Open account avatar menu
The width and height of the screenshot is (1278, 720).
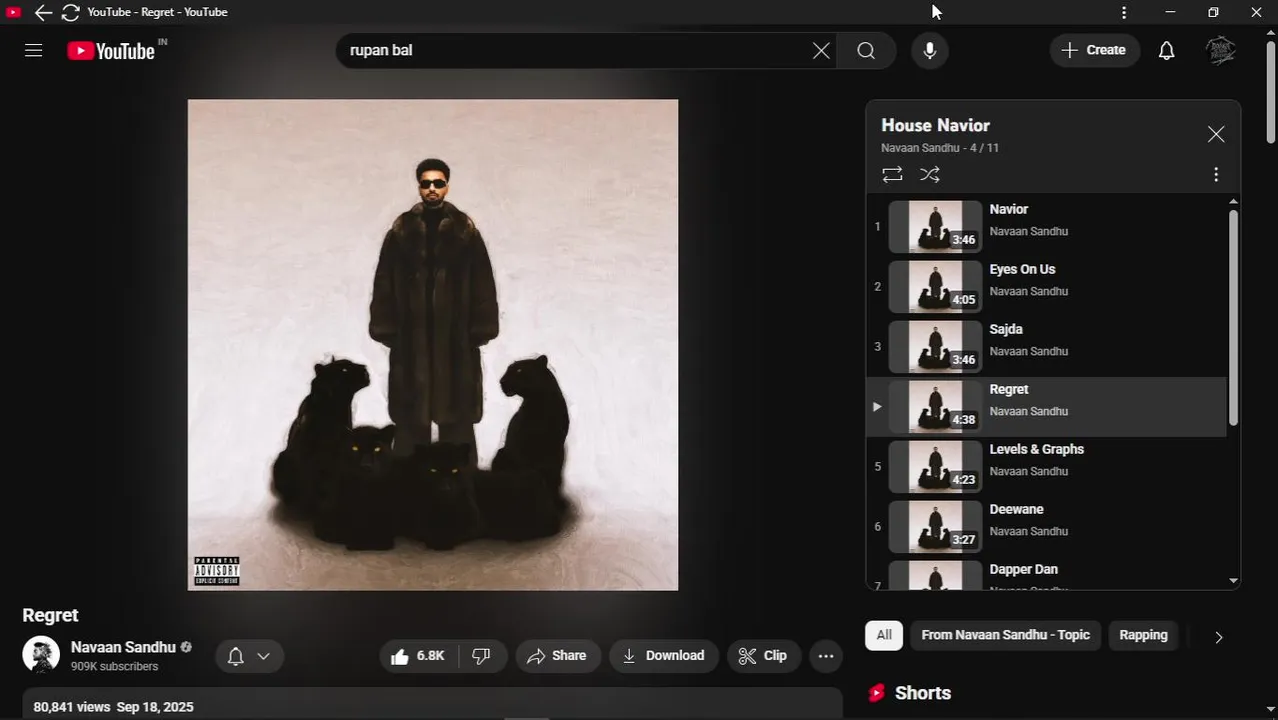coord(1221,50)
